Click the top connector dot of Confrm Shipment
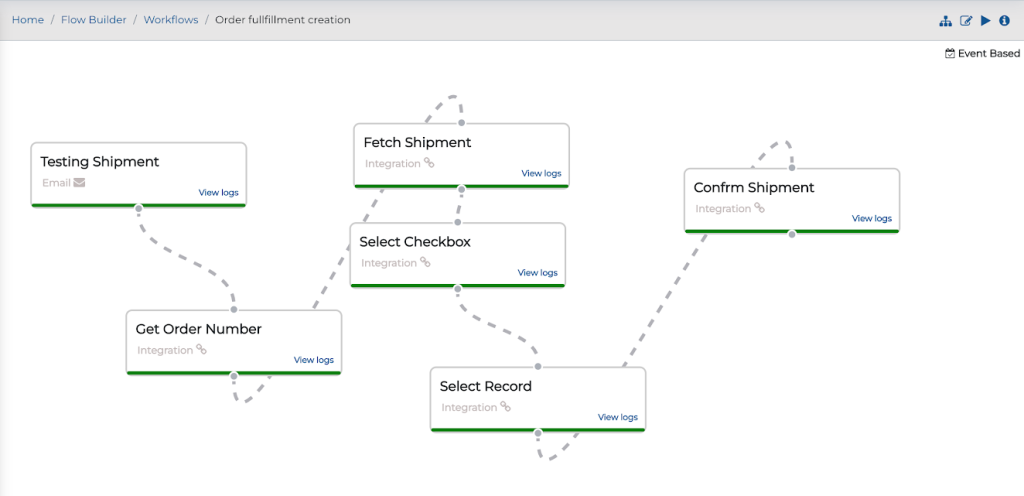This screenshot has height=496, width=1024. 792,168
